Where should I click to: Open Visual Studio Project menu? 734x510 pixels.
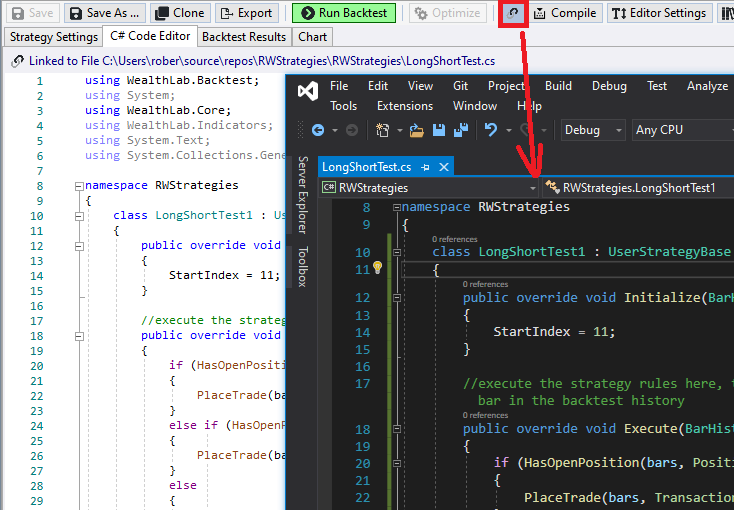click(506, 86)
